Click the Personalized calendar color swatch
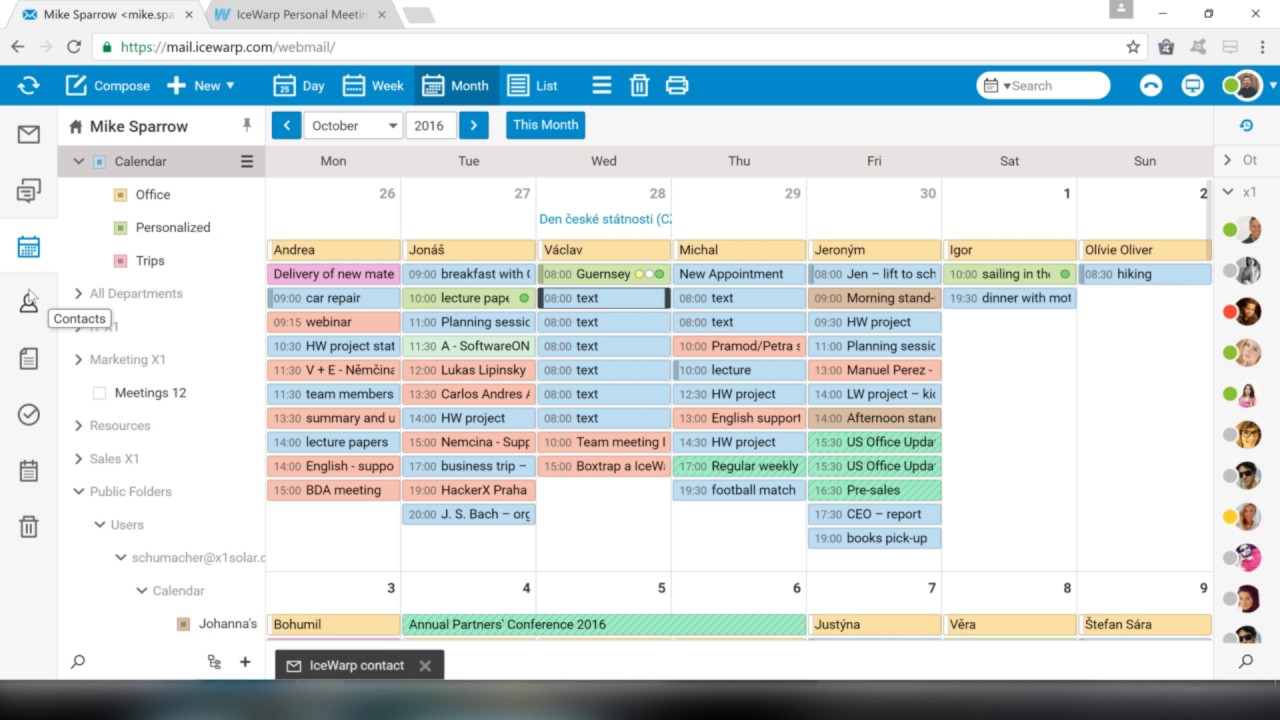Image resolution: width=1280 pixels, height=720 pixels. pyautogui.click(x=120, y=228)
